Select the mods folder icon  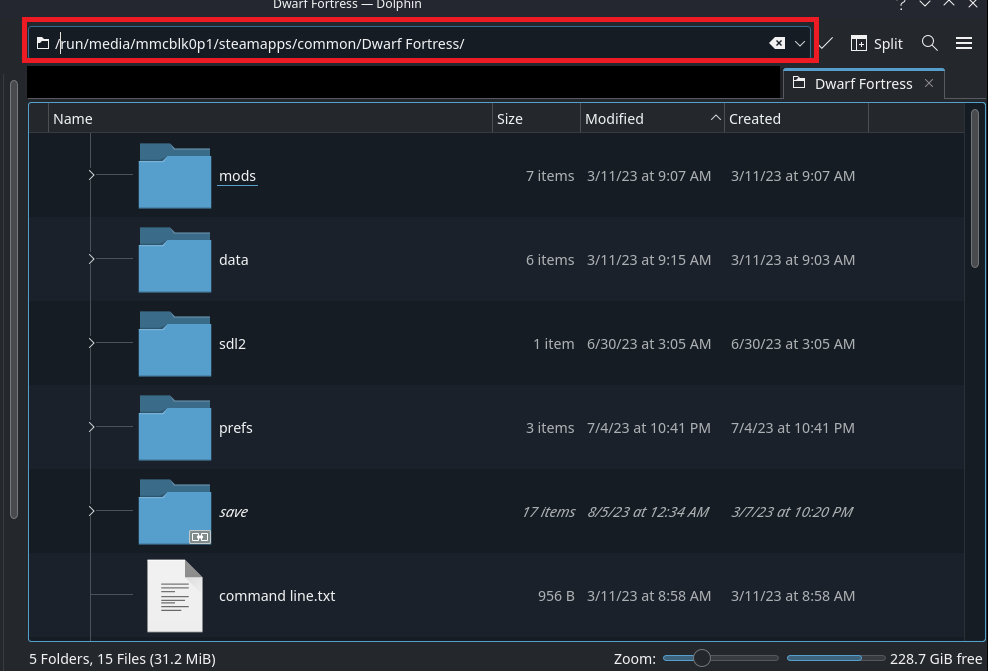(x=175, y=176)
